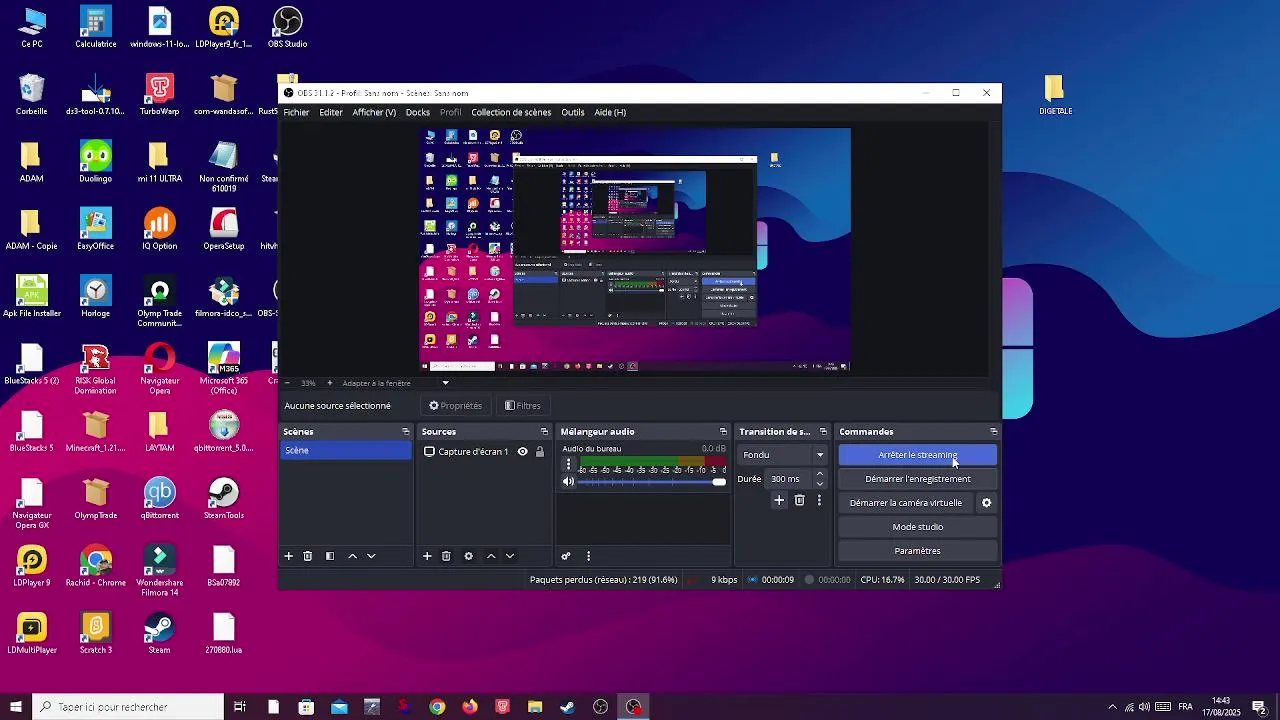Click the Durée 300 ms field

click(x=789, y=479)
